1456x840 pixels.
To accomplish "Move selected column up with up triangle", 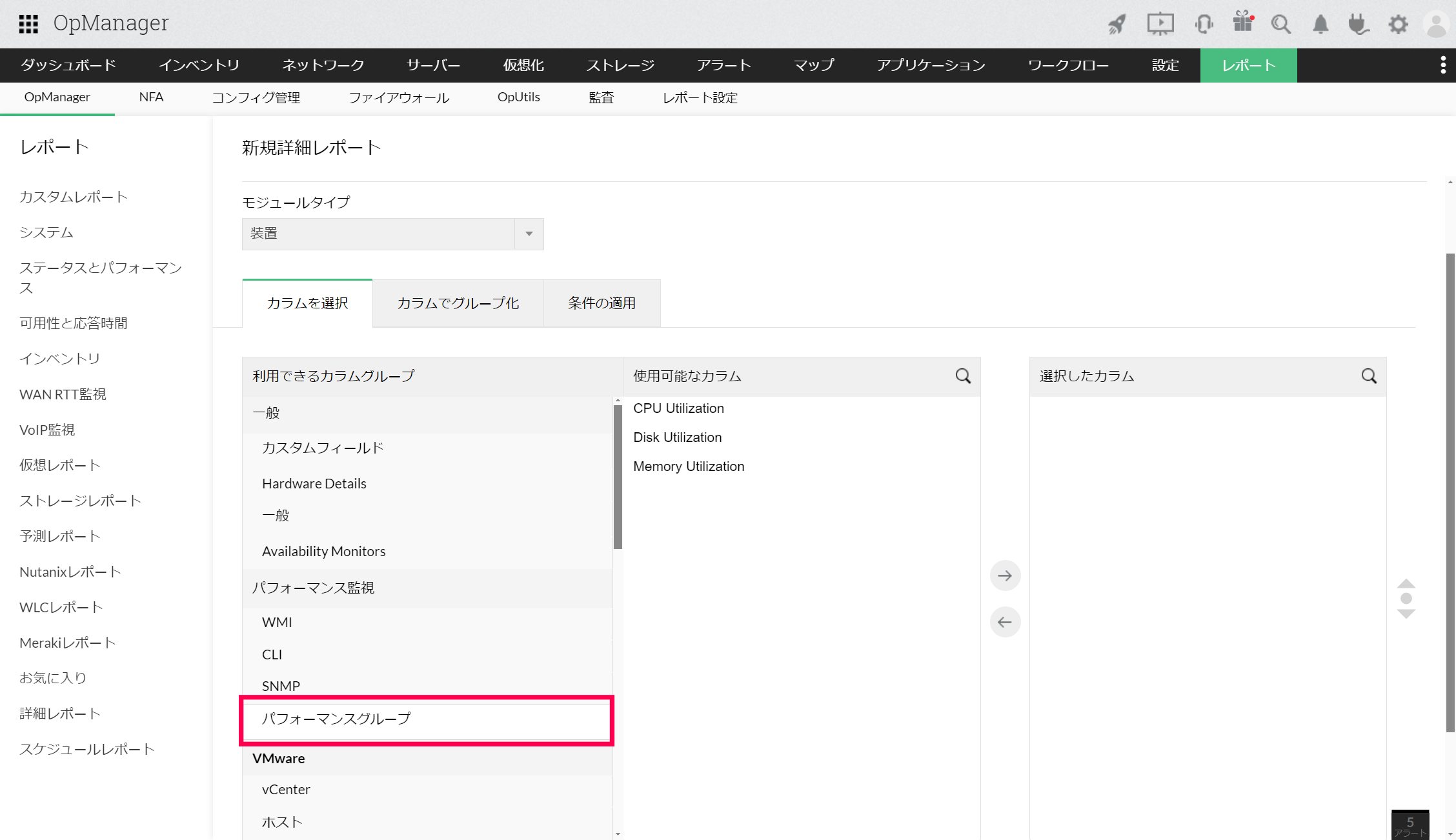I will (1406, 583).
